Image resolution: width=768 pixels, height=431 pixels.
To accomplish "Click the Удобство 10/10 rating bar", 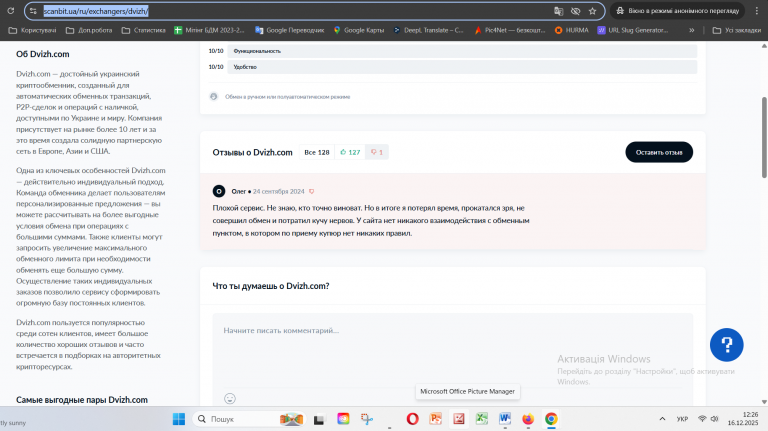I will 462,67.
